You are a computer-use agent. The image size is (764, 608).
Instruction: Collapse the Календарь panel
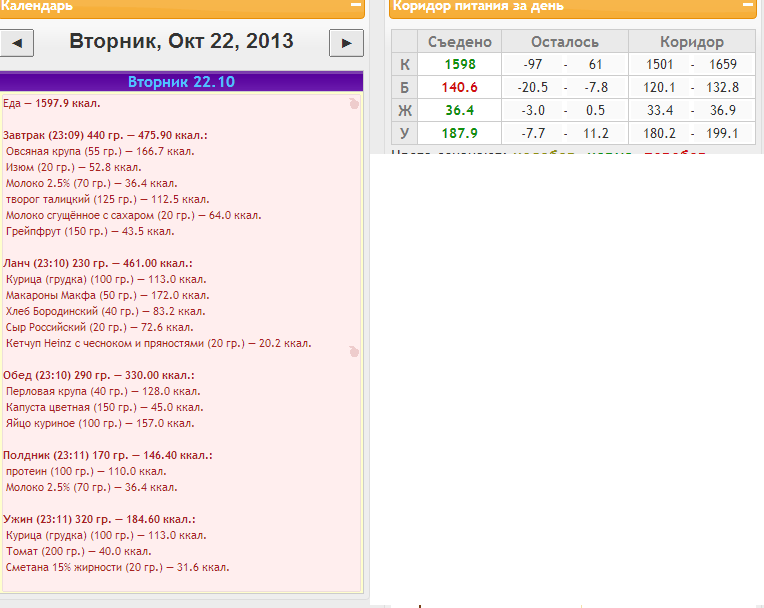(356, 5)
